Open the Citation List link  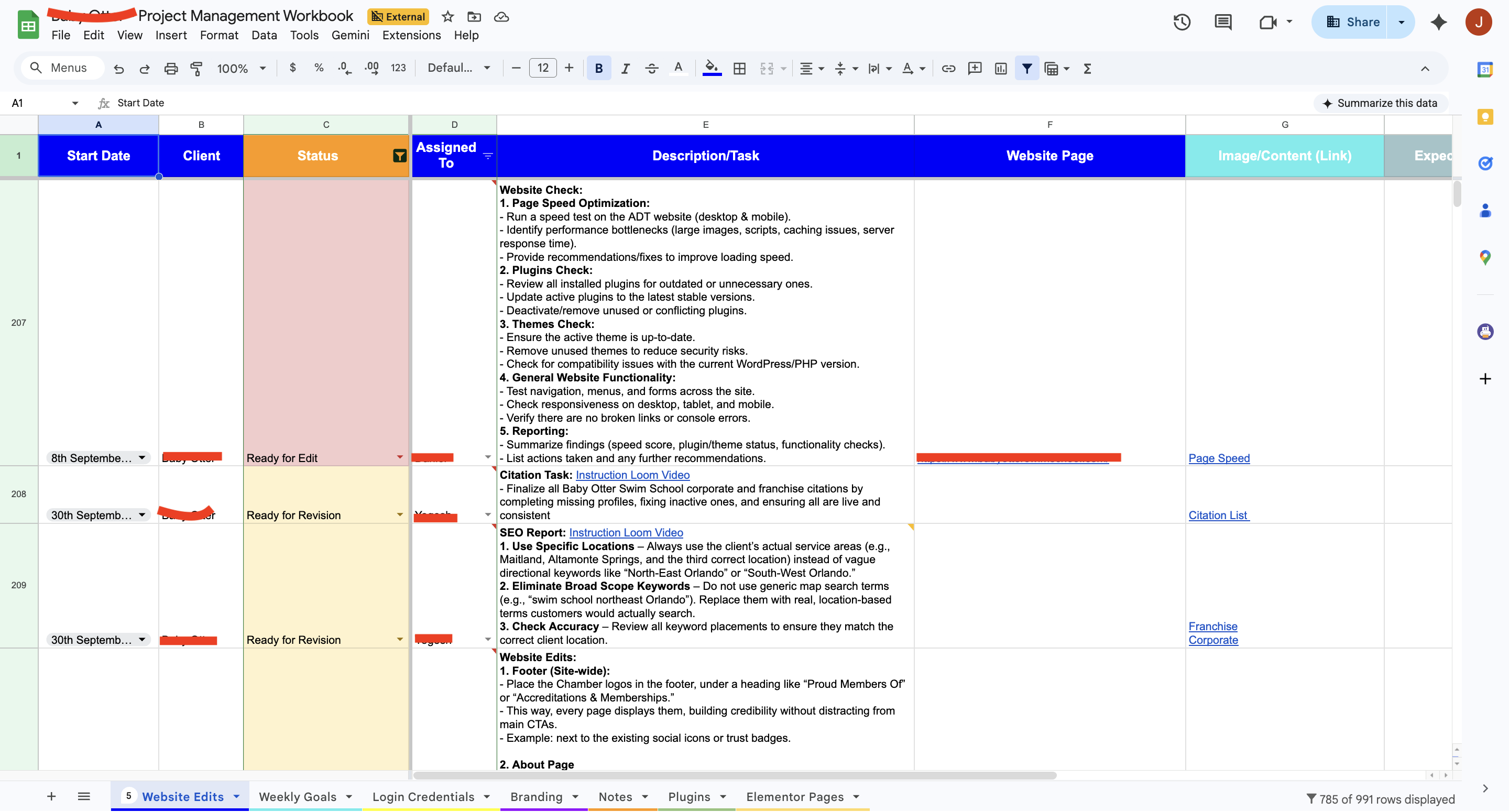point(1218,515)
